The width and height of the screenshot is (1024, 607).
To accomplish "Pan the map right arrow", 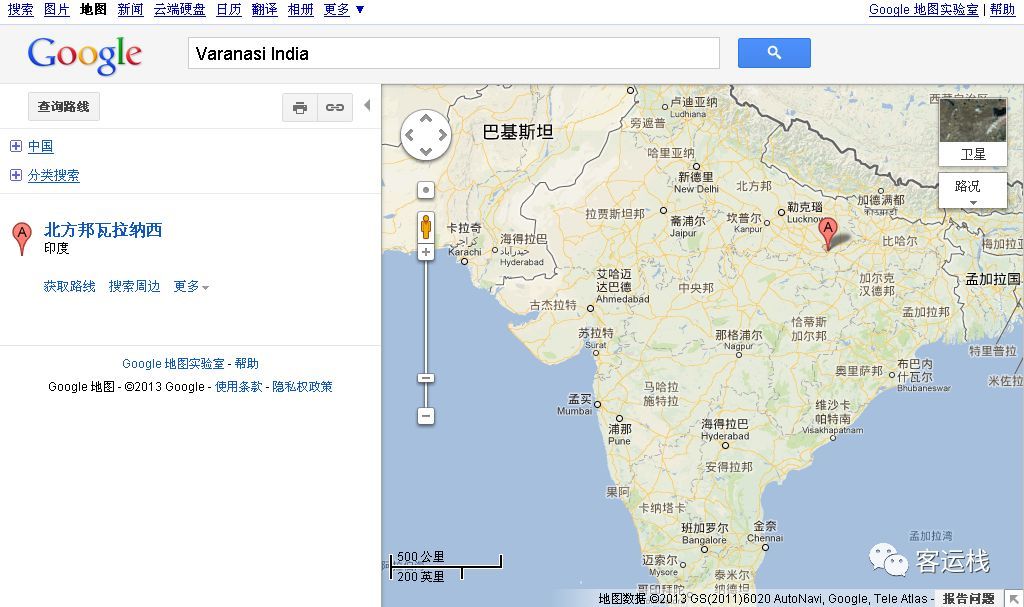I will (x=443, y=135).
